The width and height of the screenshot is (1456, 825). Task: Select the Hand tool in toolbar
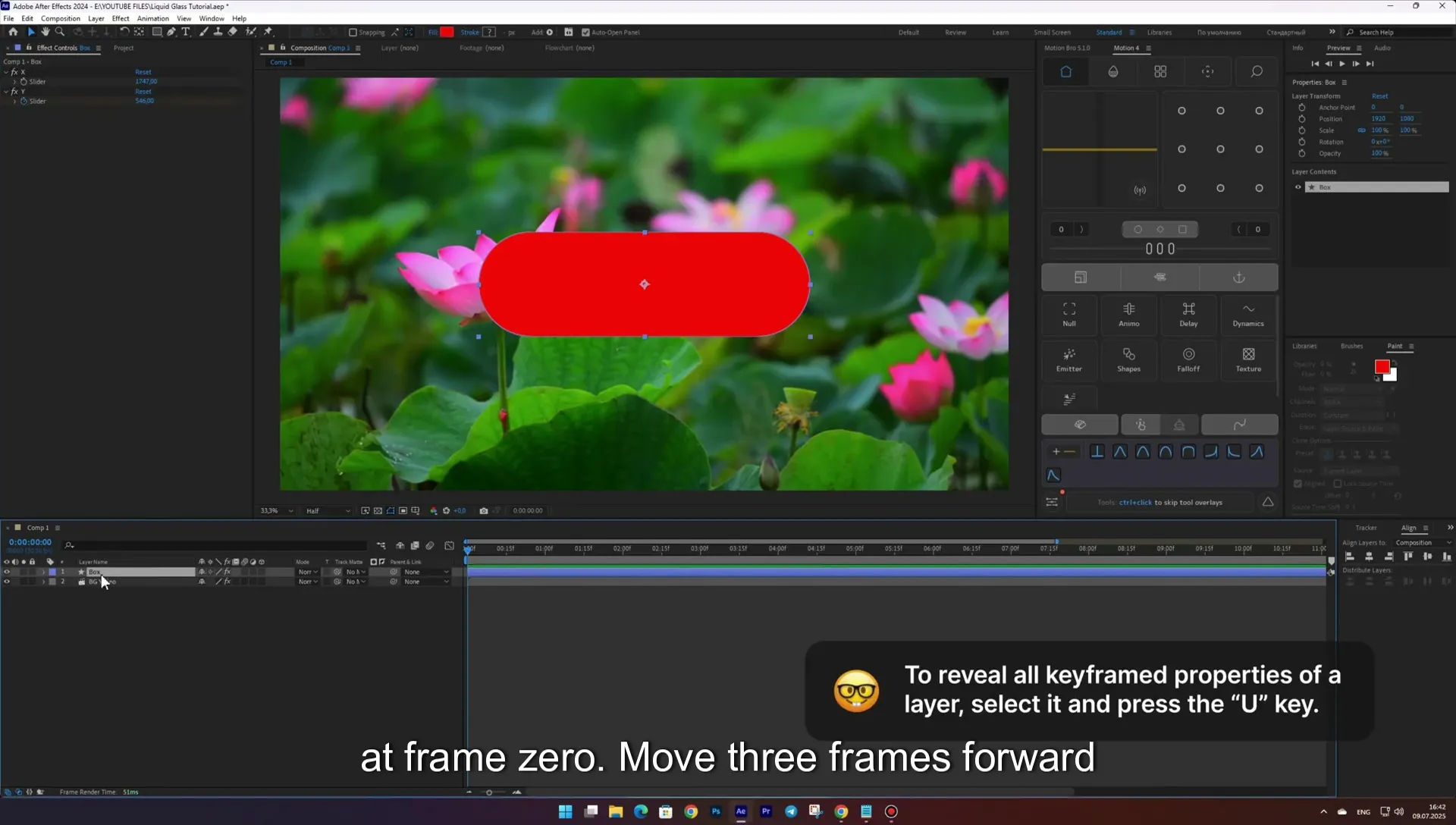[x=45, y=32]
